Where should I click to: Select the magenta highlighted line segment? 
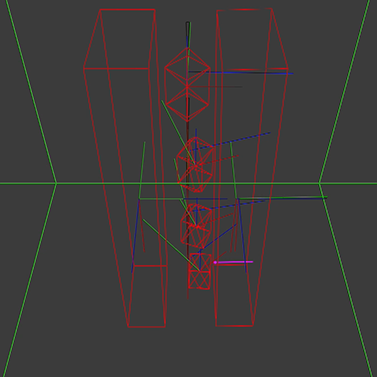point(234,262)
